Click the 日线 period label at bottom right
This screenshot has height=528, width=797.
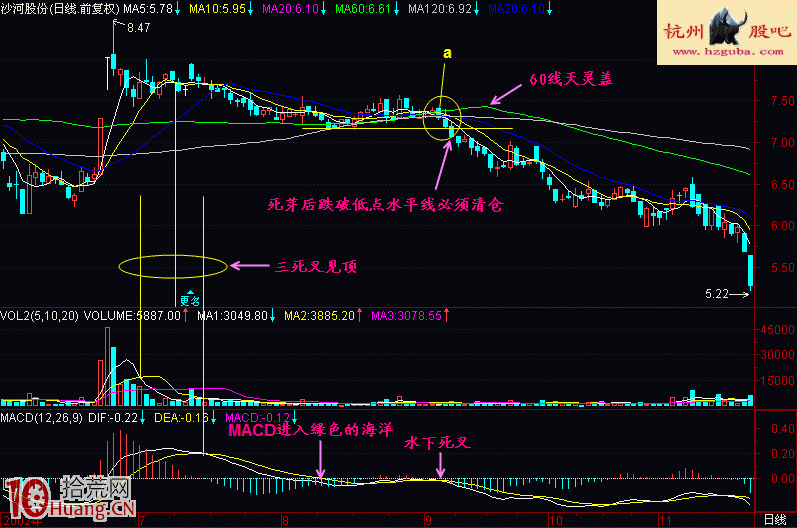tap(775, 520)
